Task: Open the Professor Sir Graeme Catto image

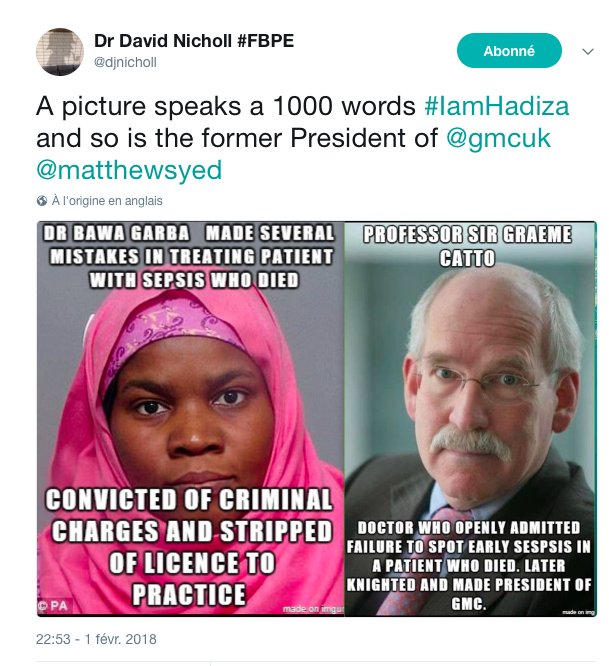Action: (x=470, y=418)
